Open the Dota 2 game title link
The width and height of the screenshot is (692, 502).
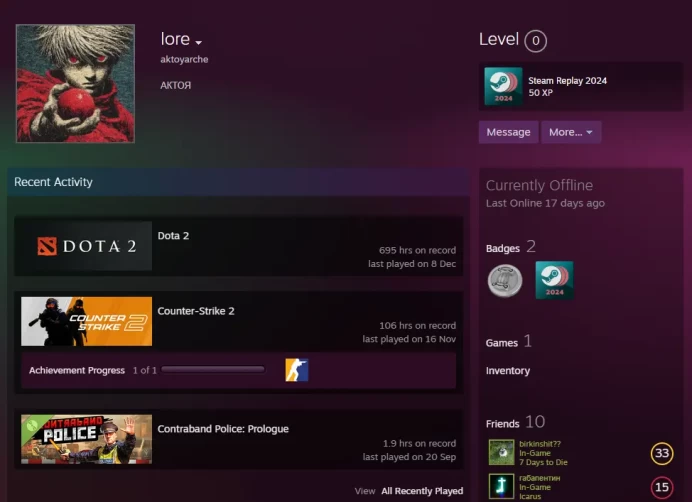173,236
